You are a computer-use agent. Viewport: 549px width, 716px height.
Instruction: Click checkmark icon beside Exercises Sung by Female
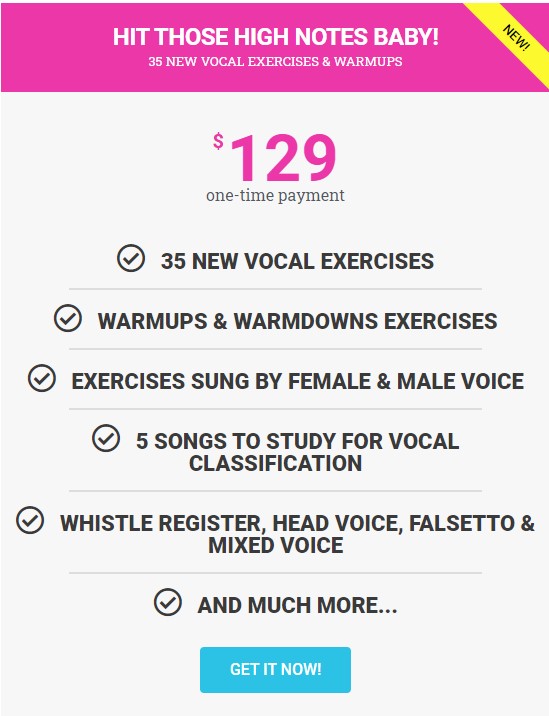click(42, 378)
